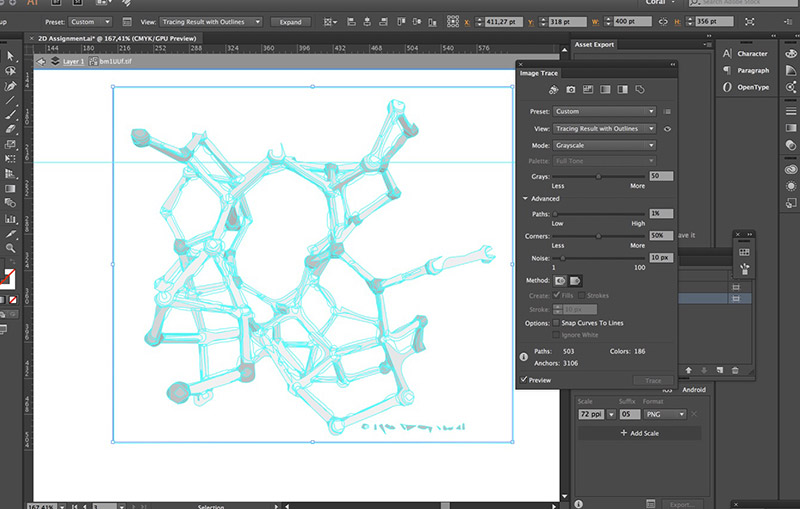This screenshot has height=509, width=800.
Task: Click the Y position stepper arrows
Action: [x=543, y=22]
